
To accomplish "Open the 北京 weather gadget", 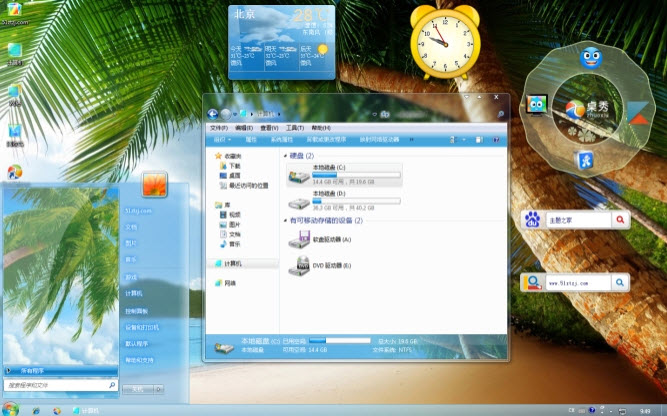I will coord(282,42).
